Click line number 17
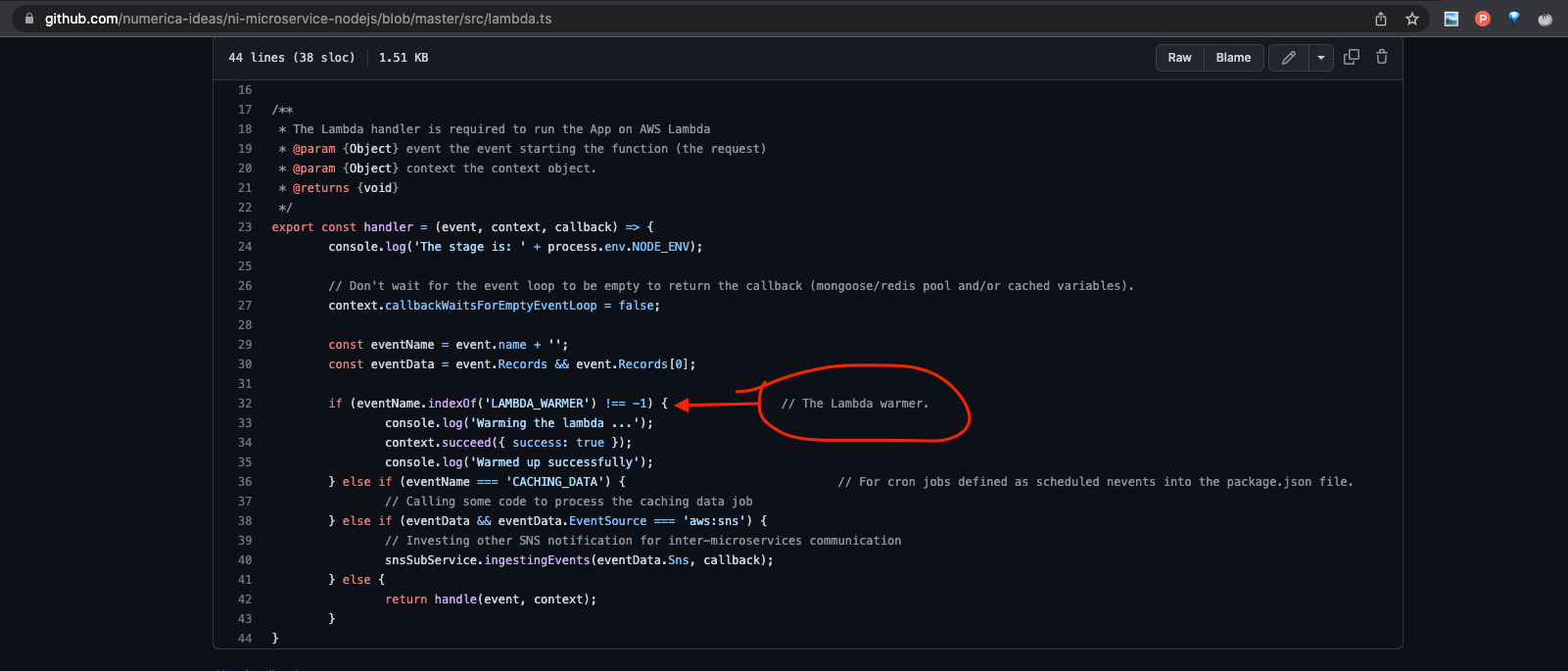 (245, 110)
